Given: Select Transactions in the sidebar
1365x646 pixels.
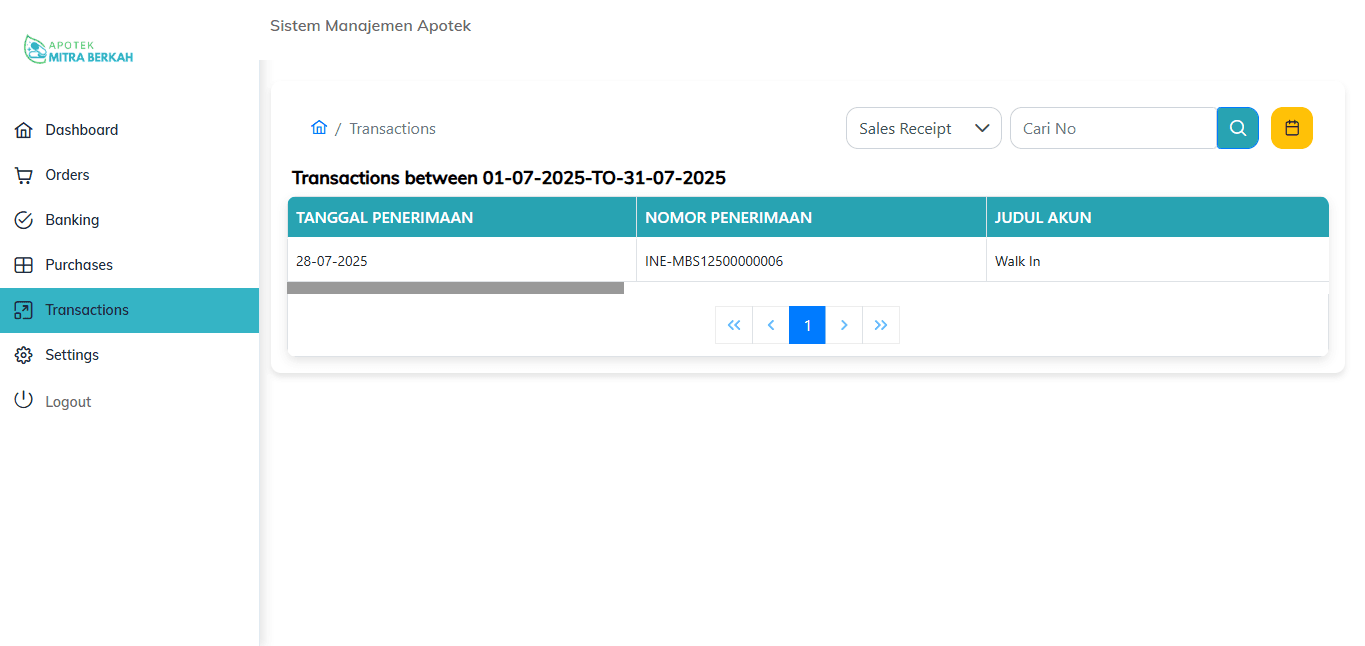Looking at the screenshot, I should click(x=87, y=310).
